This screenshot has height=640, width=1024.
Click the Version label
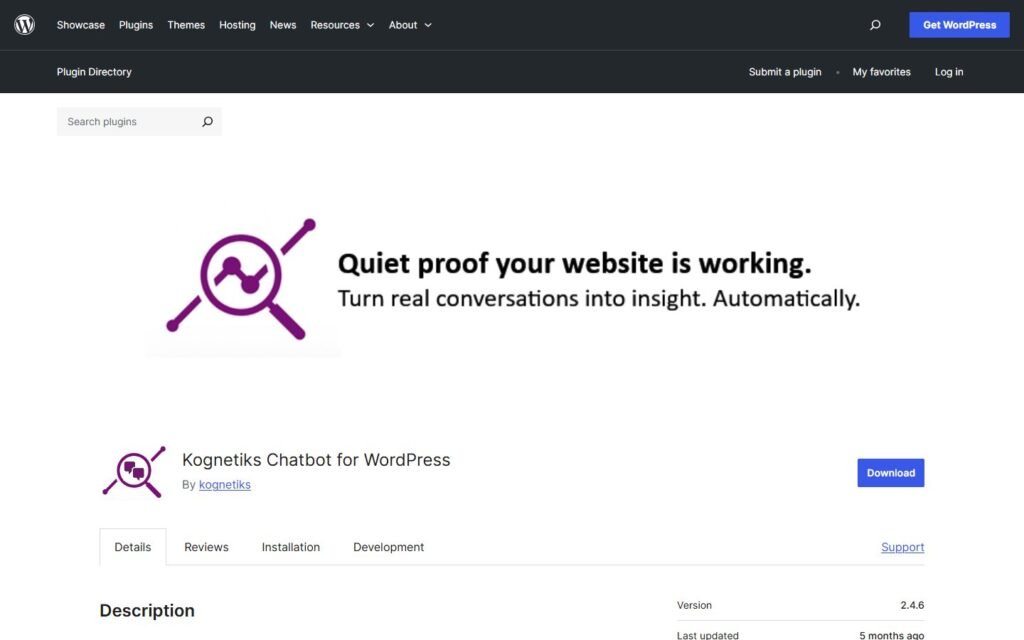694,605
